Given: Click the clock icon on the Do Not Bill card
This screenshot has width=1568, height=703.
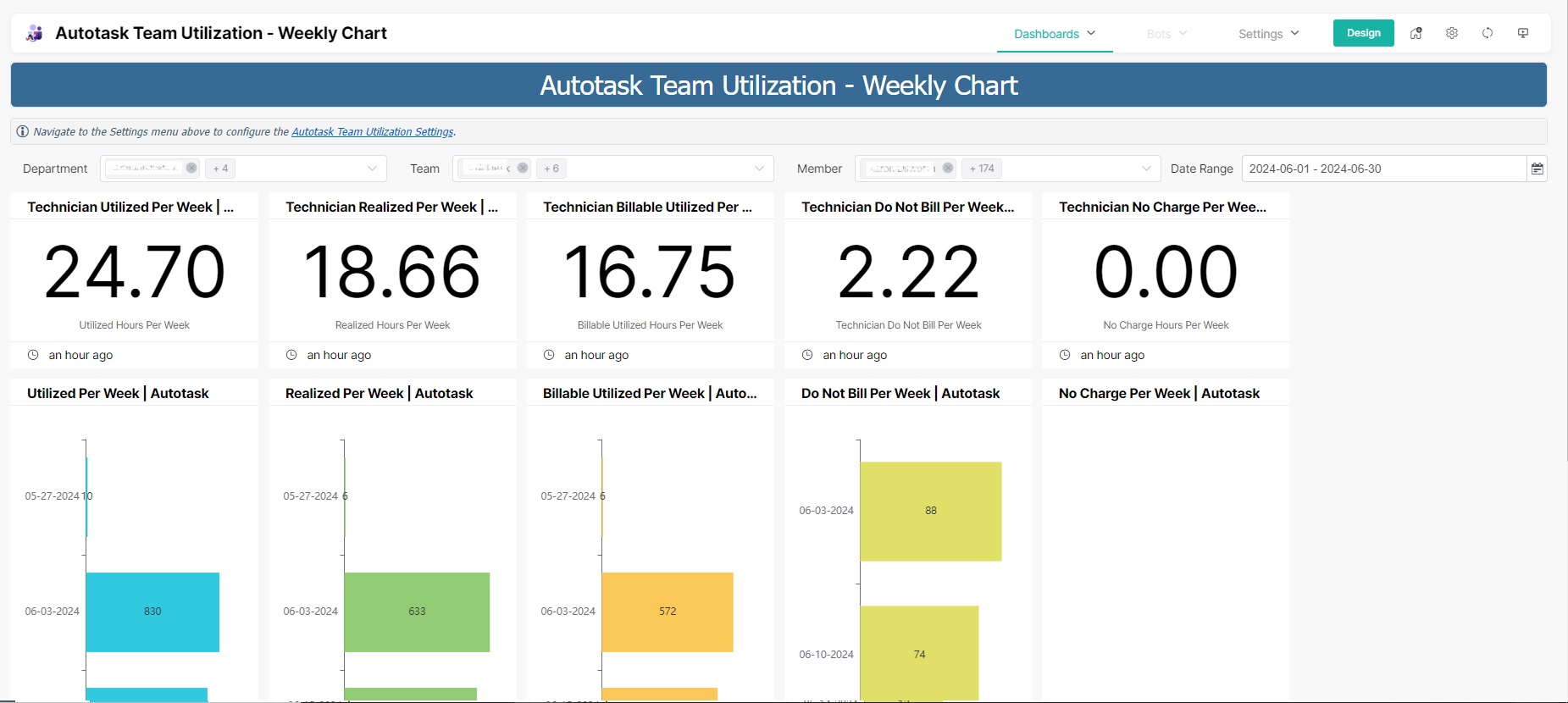Looking at the screenshot, I should (x=807, y=355).
